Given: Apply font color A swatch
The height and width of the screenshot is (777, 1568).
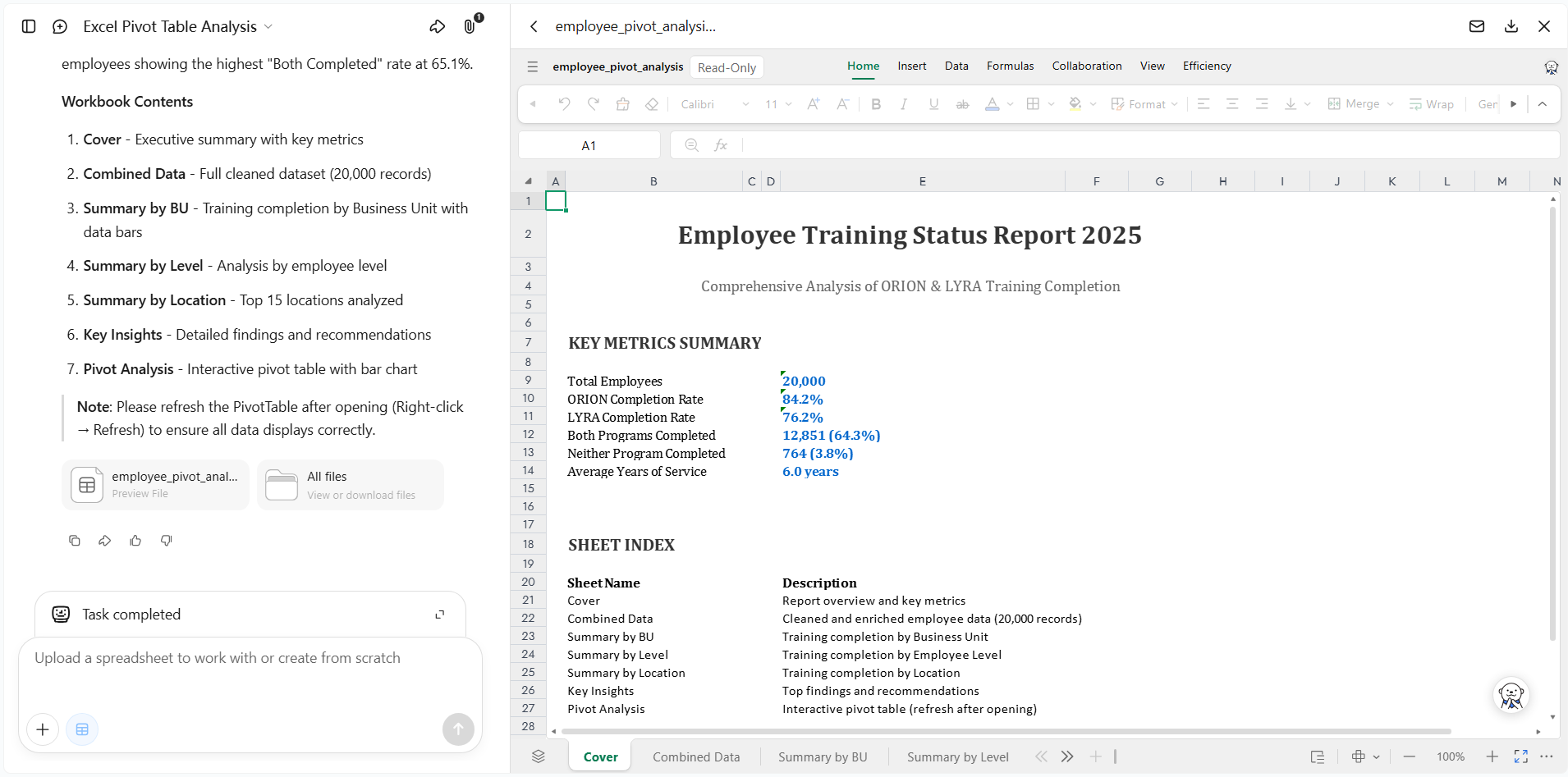Looking at the screenshot, I should coord(993,104).
